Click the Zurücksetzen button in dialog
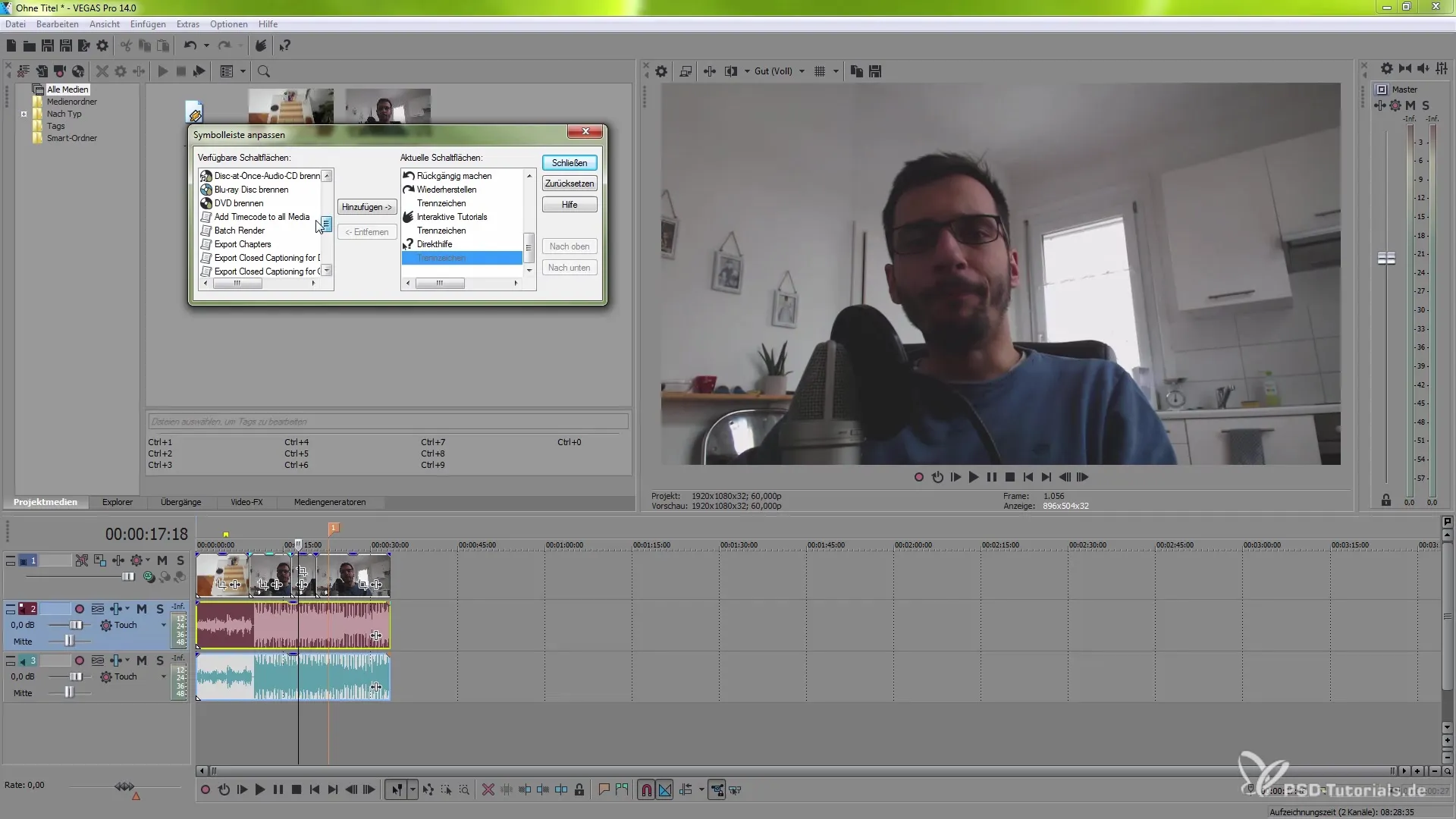This screenshot has width=1456, height=819. click(570, 184)
